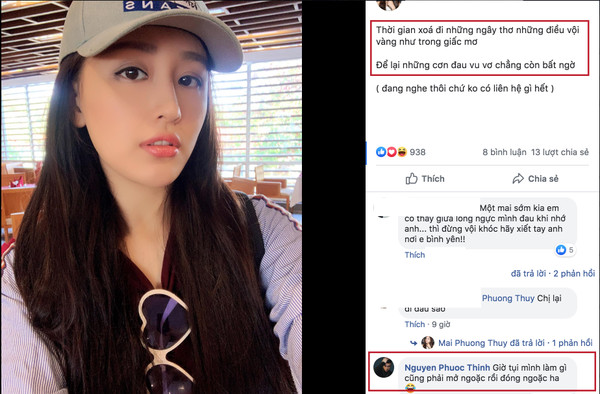Click the Phuong Thuy commenter name

click(x=508, y=298)
